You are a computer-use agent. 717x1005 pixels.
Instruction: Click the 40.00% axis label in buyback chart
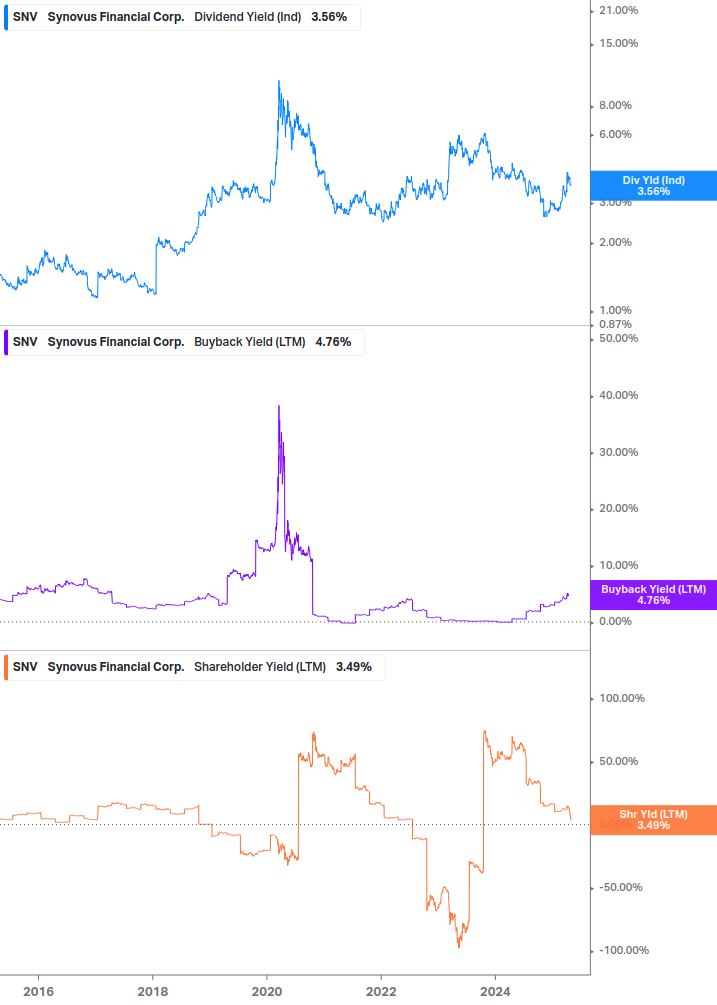[618, 395]
